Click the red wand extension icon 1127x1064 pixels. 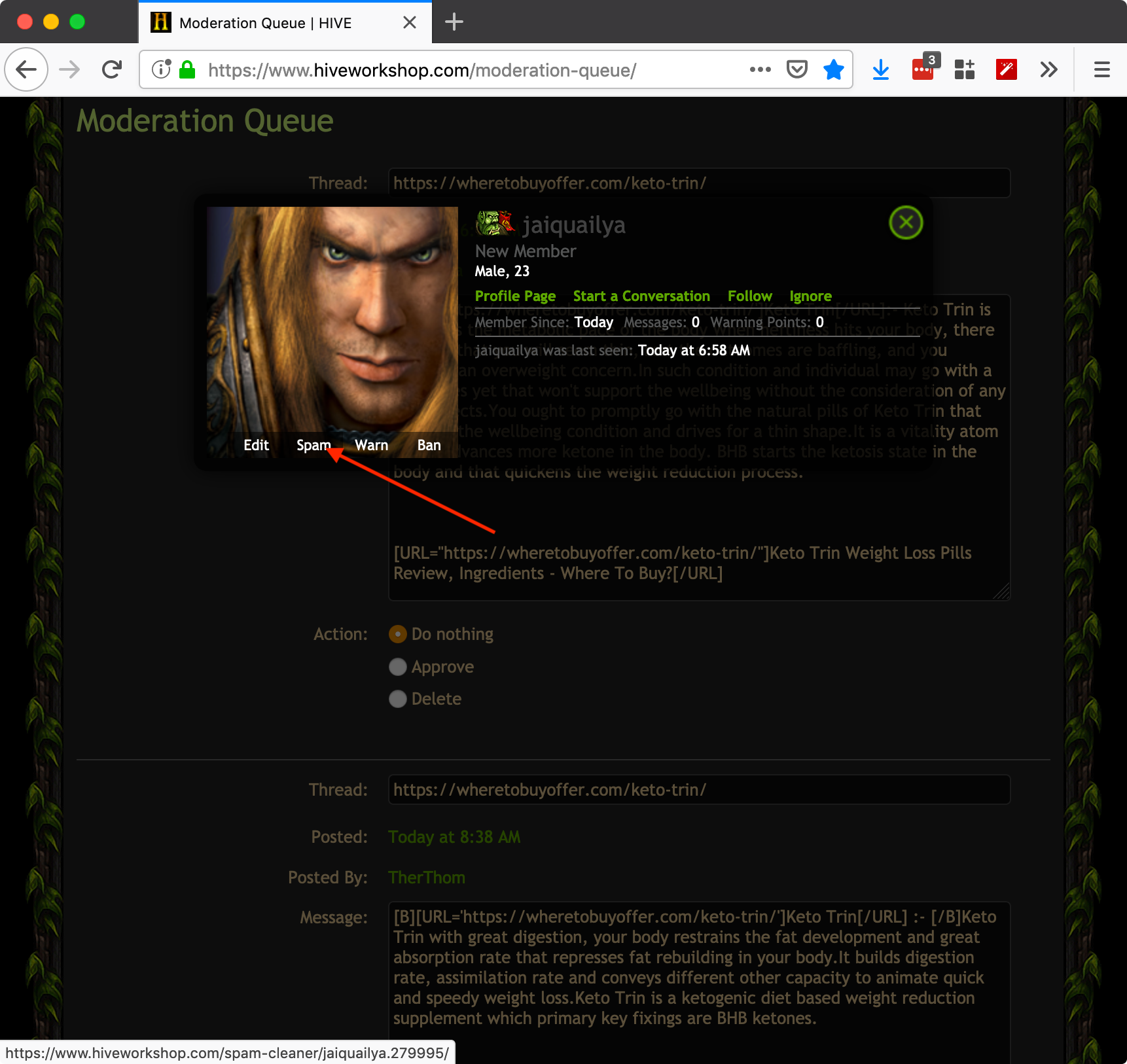click(1007, 69)
